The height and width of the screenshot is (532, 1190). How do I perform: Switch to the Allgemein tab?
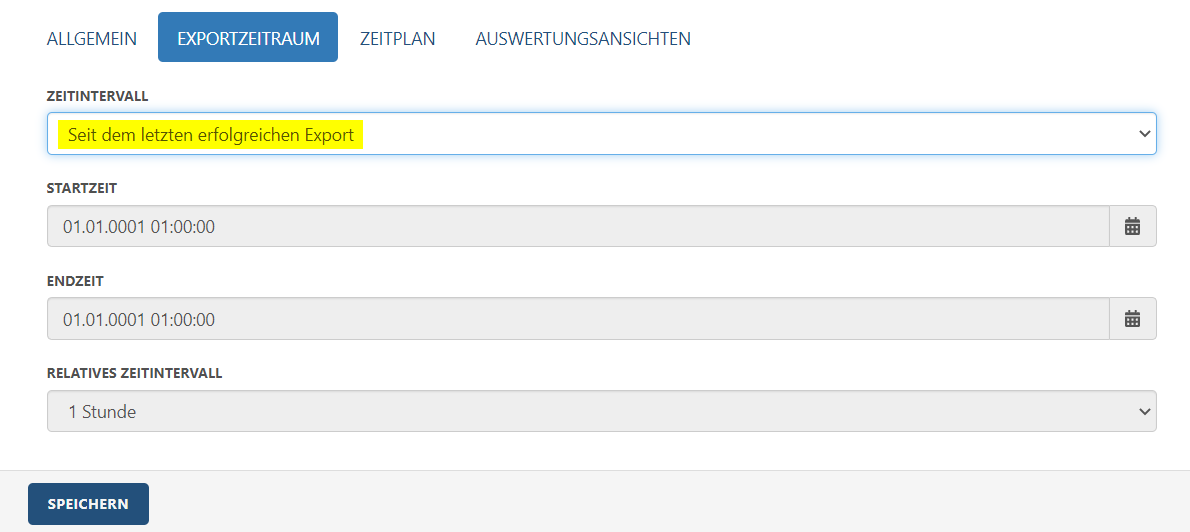coord(92,39)
